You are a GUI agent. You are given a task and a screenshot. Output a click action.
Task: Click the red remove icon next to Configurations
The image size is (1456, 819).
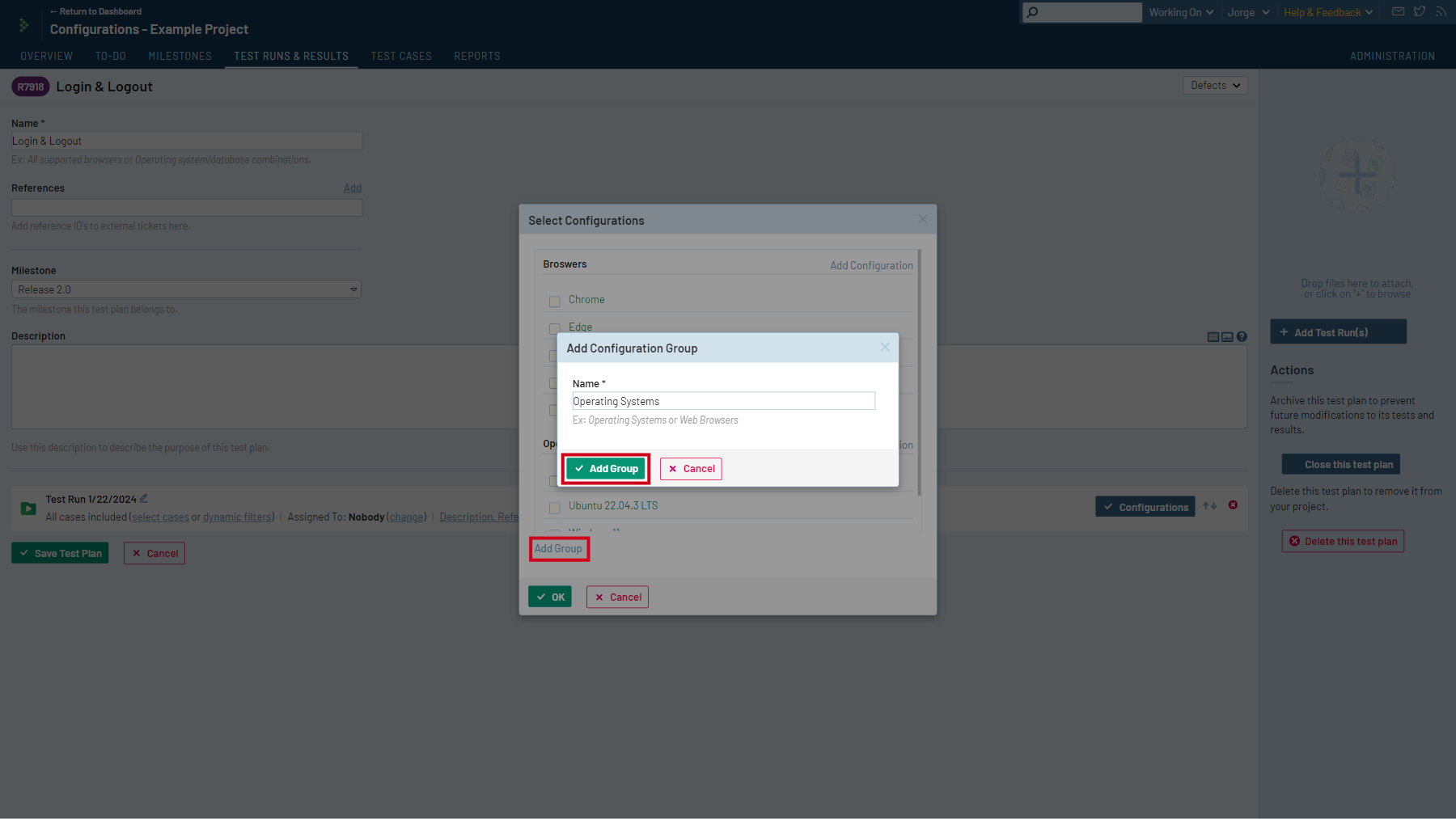pos(1233,505)
